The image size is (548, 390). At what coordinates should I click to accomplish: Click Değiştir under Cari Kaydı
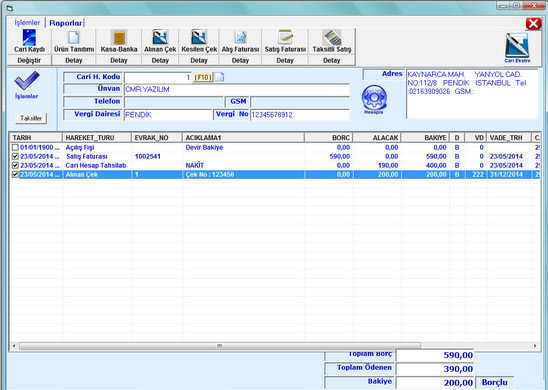click(29, 60)
